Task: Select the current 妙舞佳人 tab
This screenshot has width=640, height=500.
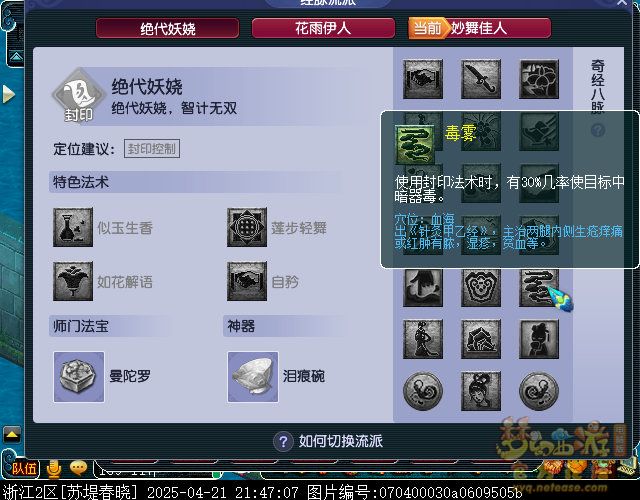Action: pyautogui.click(x=480, y=28)
